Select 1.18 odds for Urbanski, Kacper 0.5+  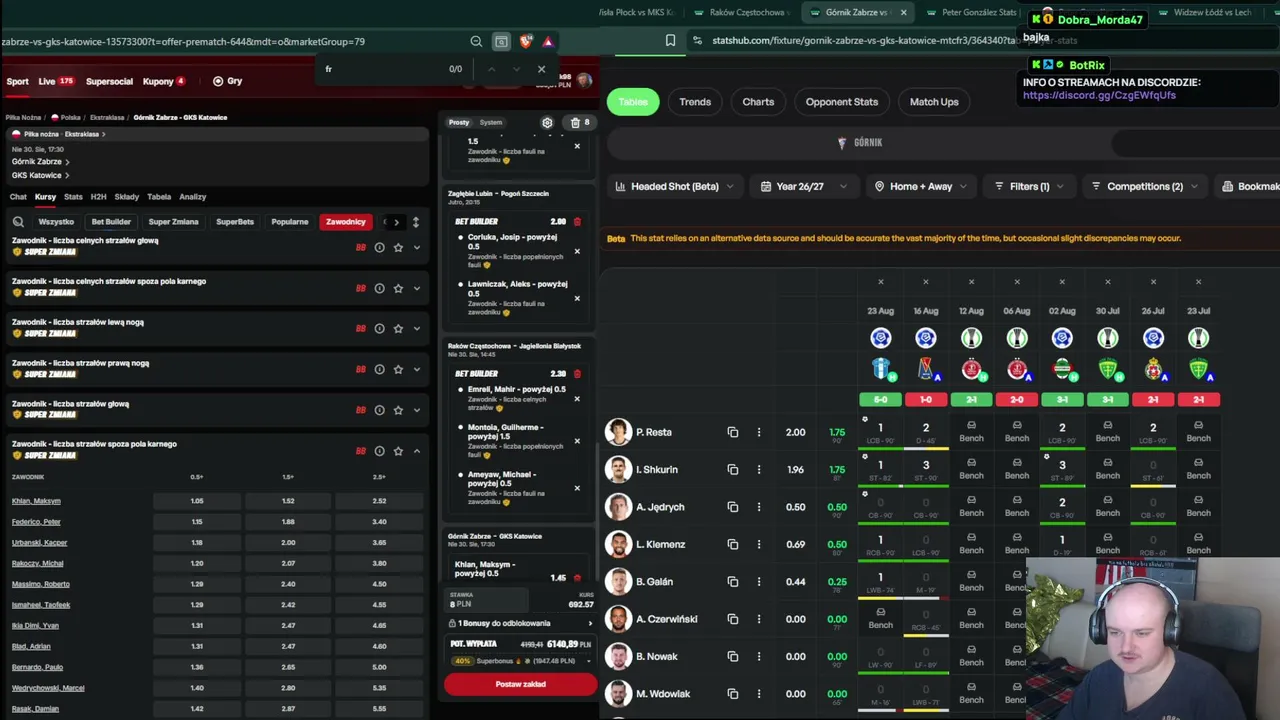click(x=197, y=543)
